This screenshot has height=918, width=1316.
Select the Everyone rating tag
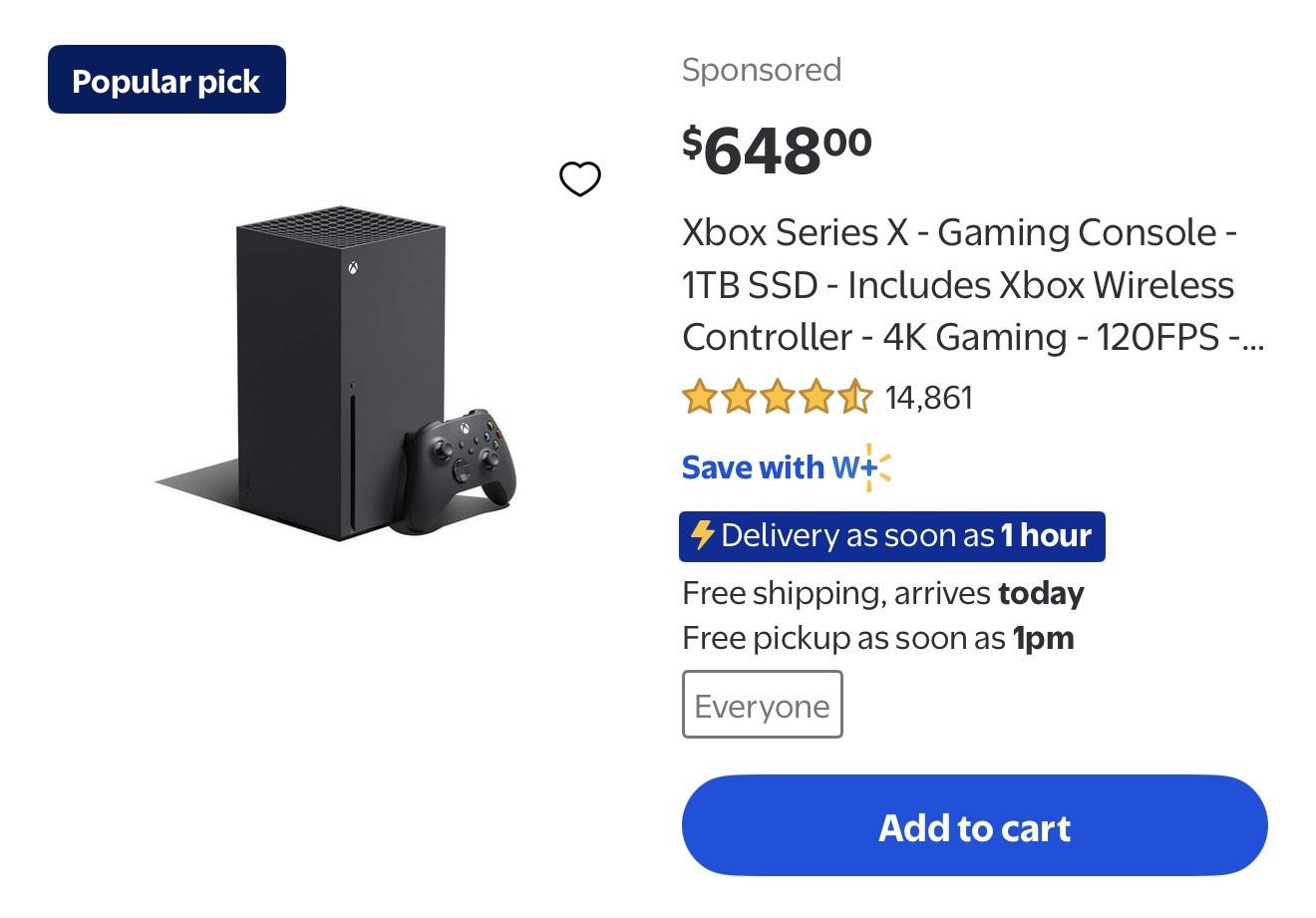[762, 705]
